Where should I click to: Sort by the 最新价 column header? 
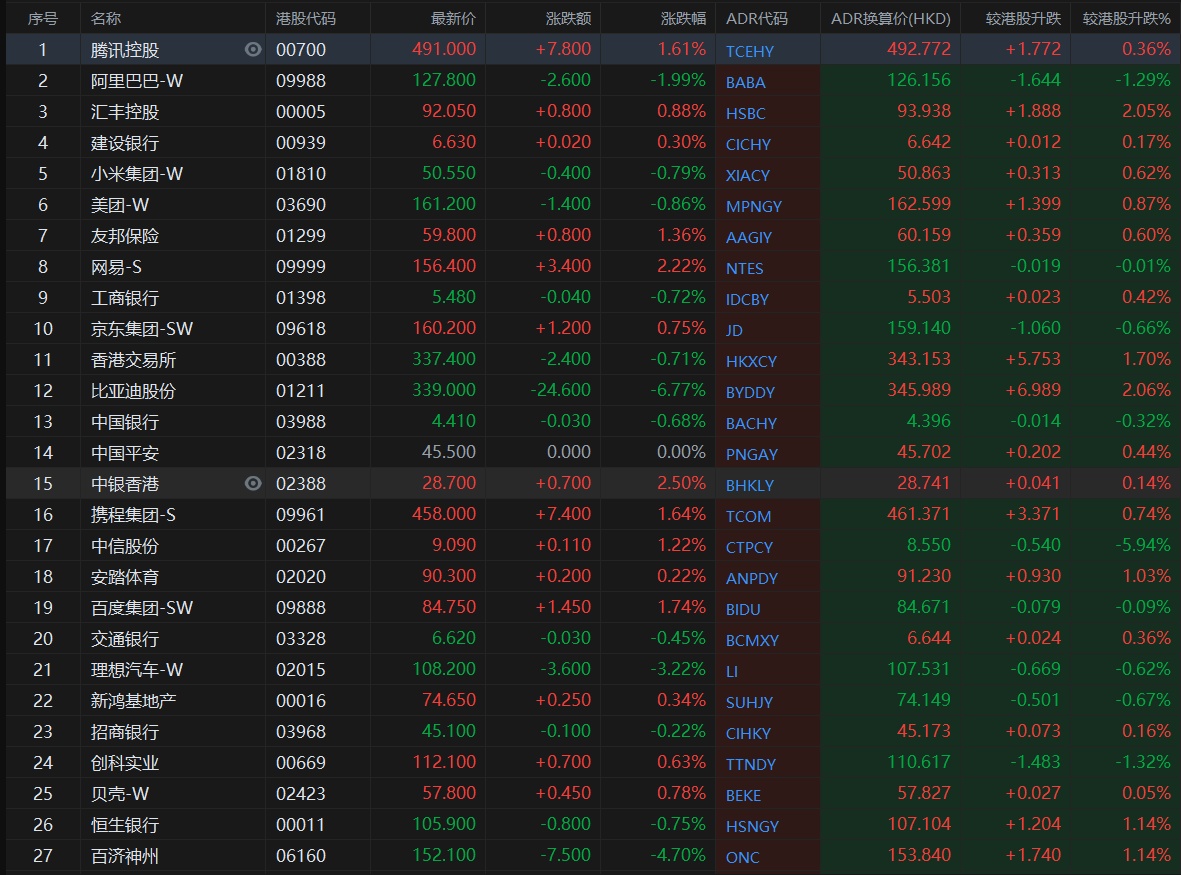(x=453, y=18)
